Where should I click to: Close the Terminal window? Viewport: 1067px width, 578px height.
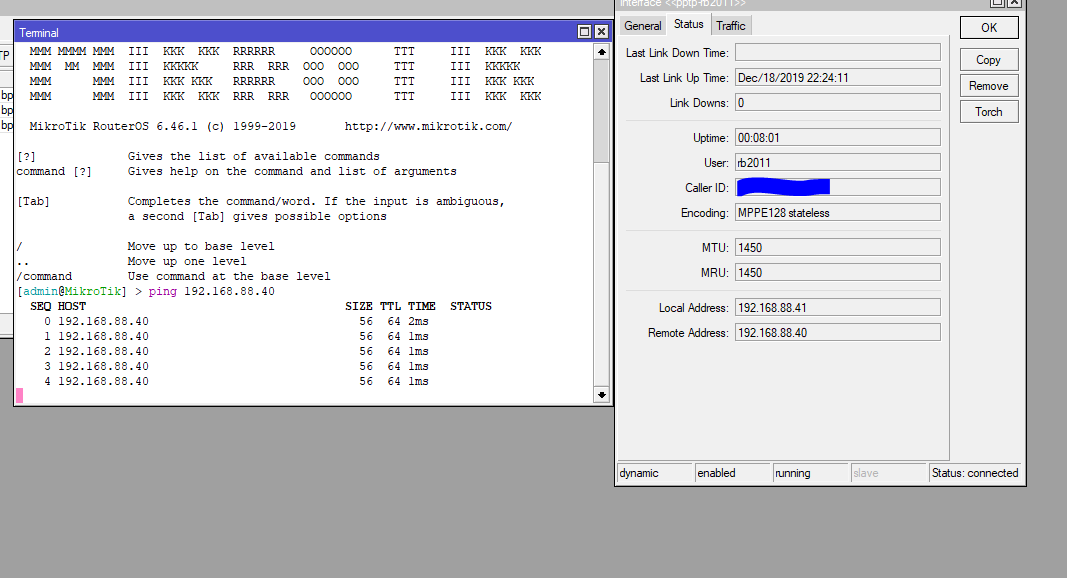[602, 32]
